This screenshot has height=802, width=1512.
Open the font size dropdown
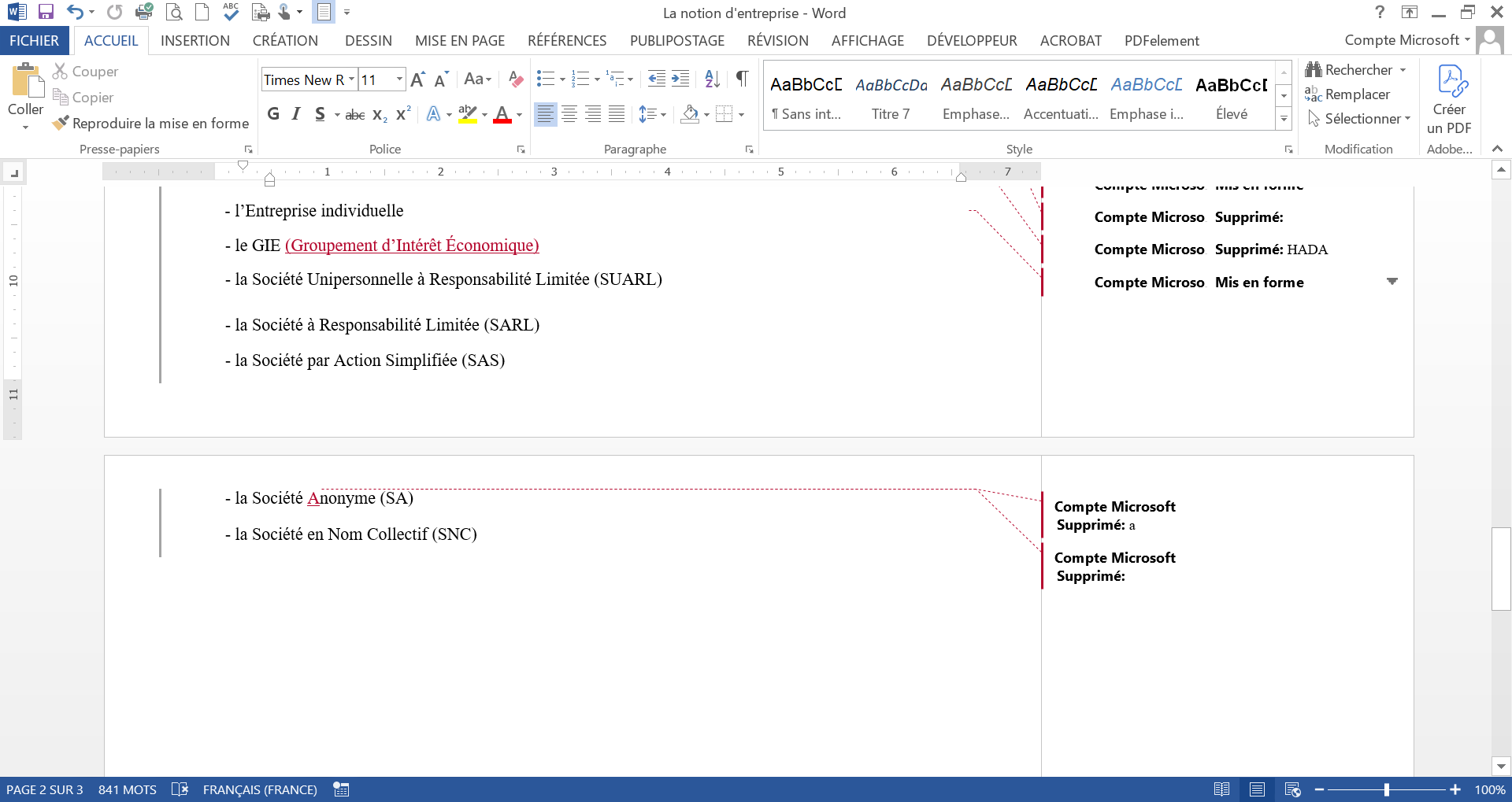click(x=399, y=79)
